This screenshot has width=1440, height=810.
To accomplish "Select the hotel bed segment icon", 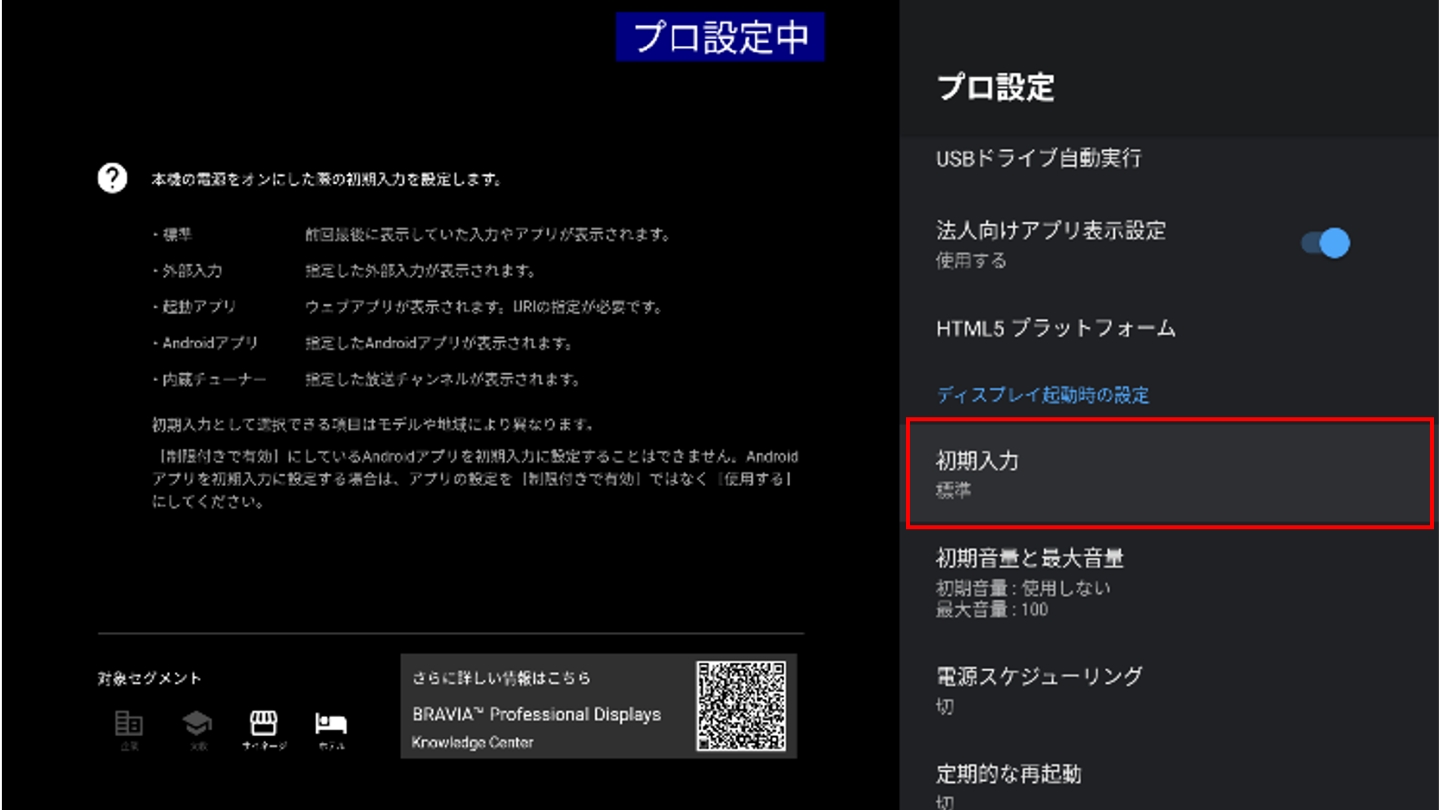I will pyautogui.click(x=330, y=723).
